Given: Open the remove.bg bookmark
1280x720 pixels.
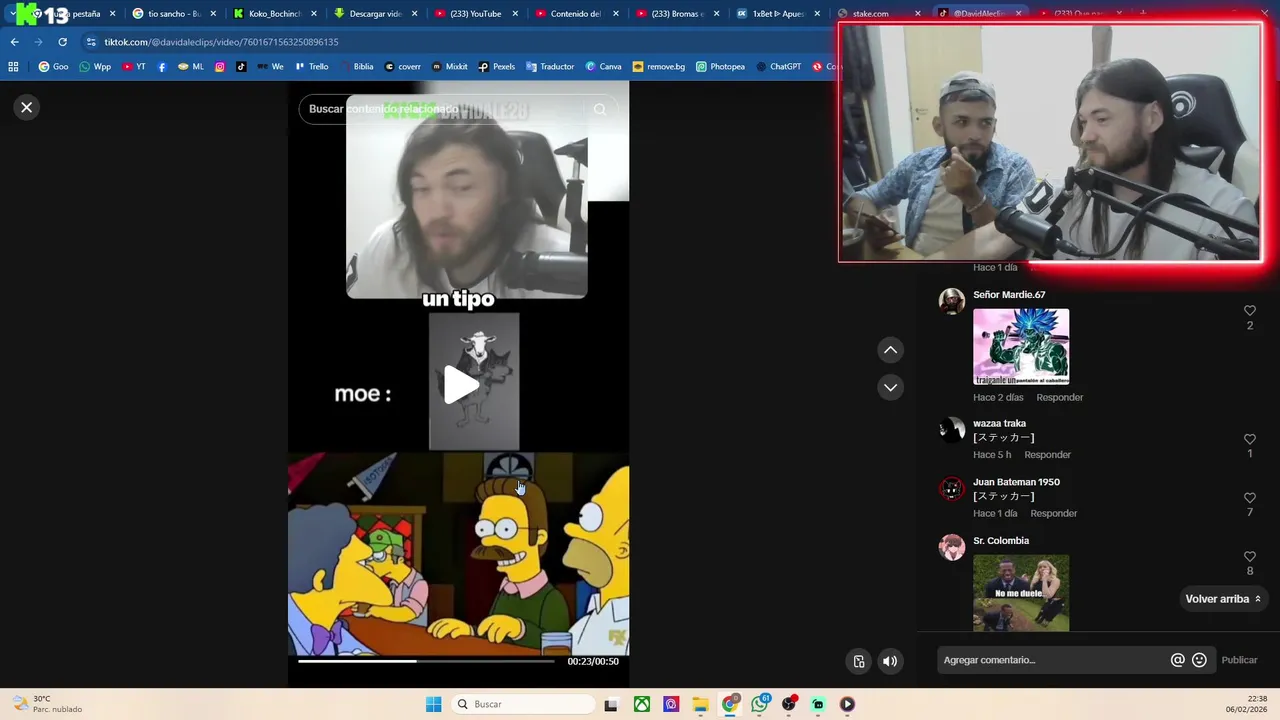Looking at the screenshot, I should pyautogui.click(x=658, y=67).
